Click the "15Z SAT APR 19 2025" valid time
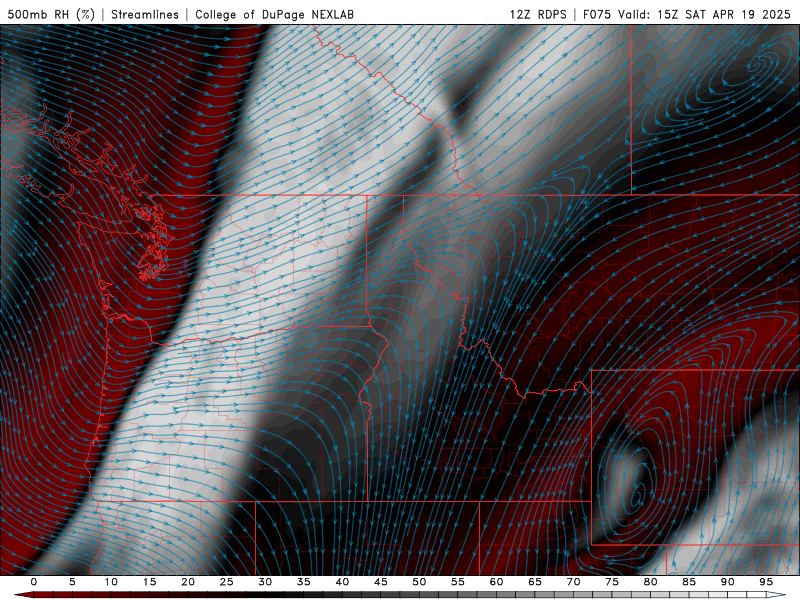Screen dimensions: 800x600 pos(724,14)
